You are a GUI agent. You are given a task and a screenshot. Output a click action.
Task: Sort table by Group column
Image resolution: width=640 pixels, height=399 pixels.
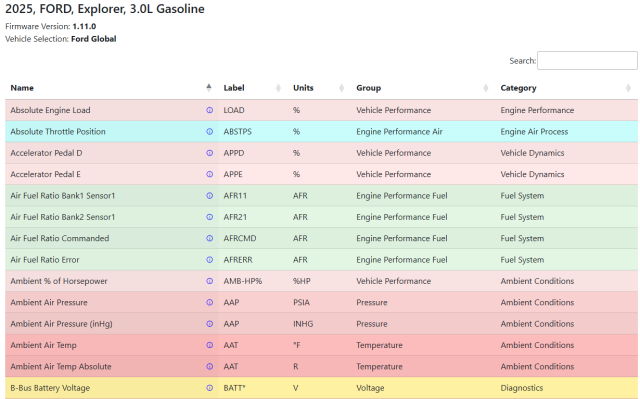coord(423,88)
